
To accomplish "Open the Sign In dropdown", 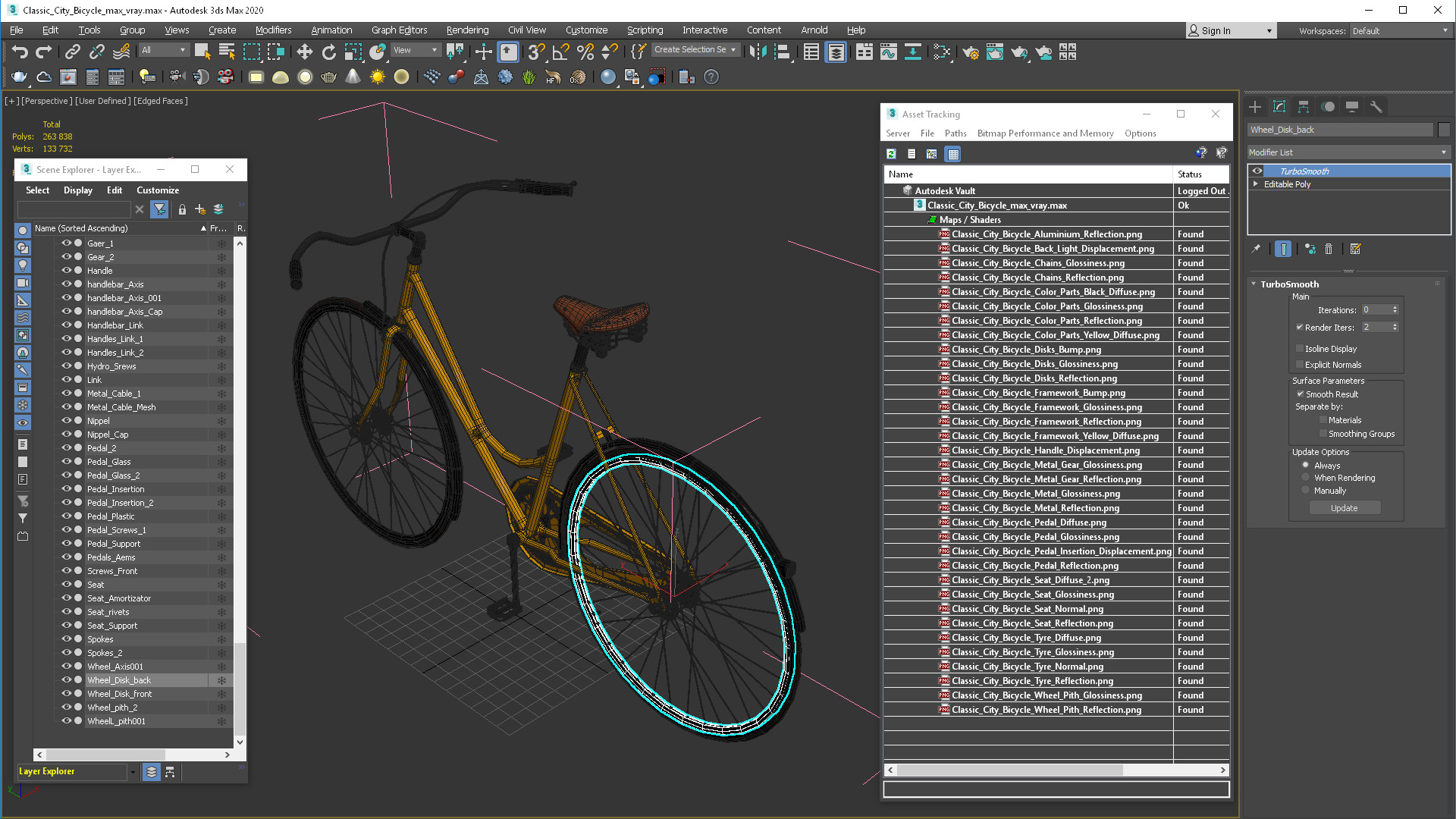I will [1231, 31].
